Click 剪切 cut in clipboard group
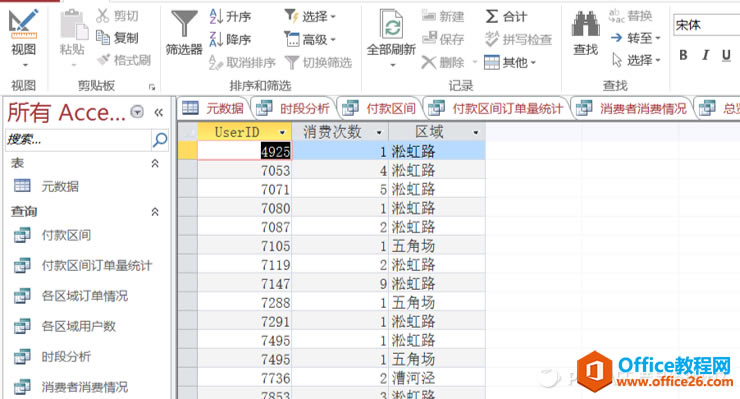The height and width of the screenshot is (399, 740). 117,16
